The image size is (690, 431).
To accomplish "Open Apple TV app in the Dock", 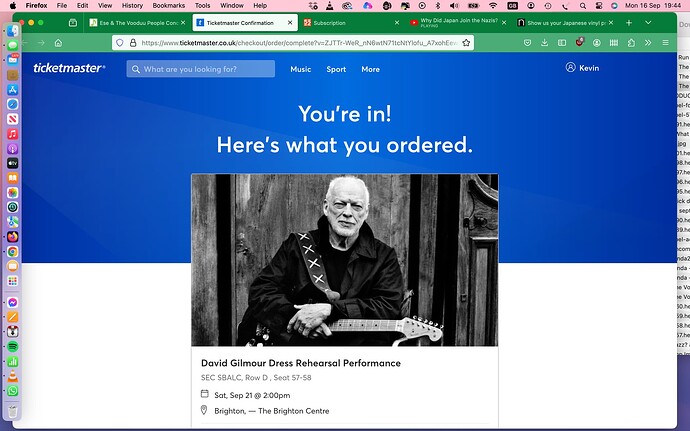I will pyautogui.click(x=13, y=163).
